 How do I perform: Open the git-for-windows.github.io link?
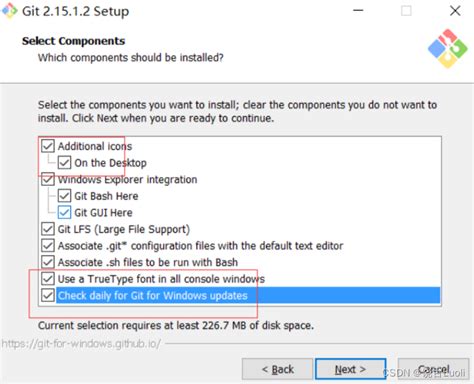coord(81,343)
